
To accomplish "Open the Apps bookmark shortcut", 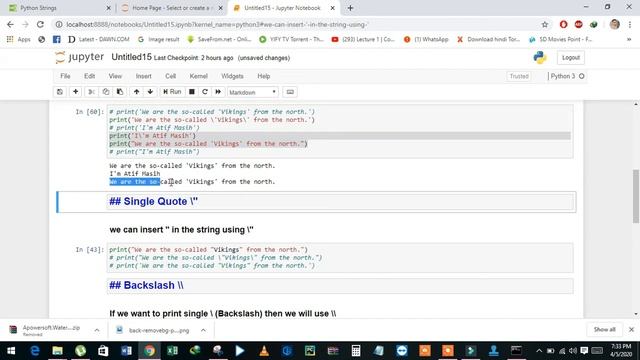I will [19, 39].
